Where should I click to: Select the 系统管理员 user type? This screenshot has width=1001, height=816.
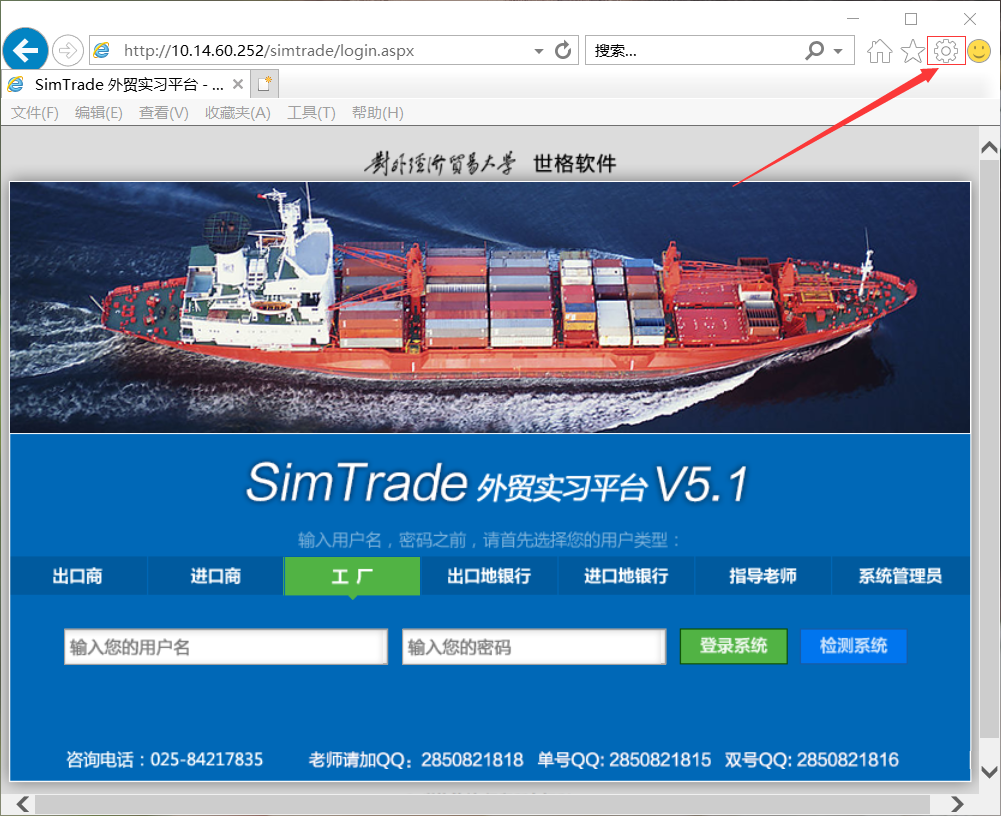click(x=900, y=576)
